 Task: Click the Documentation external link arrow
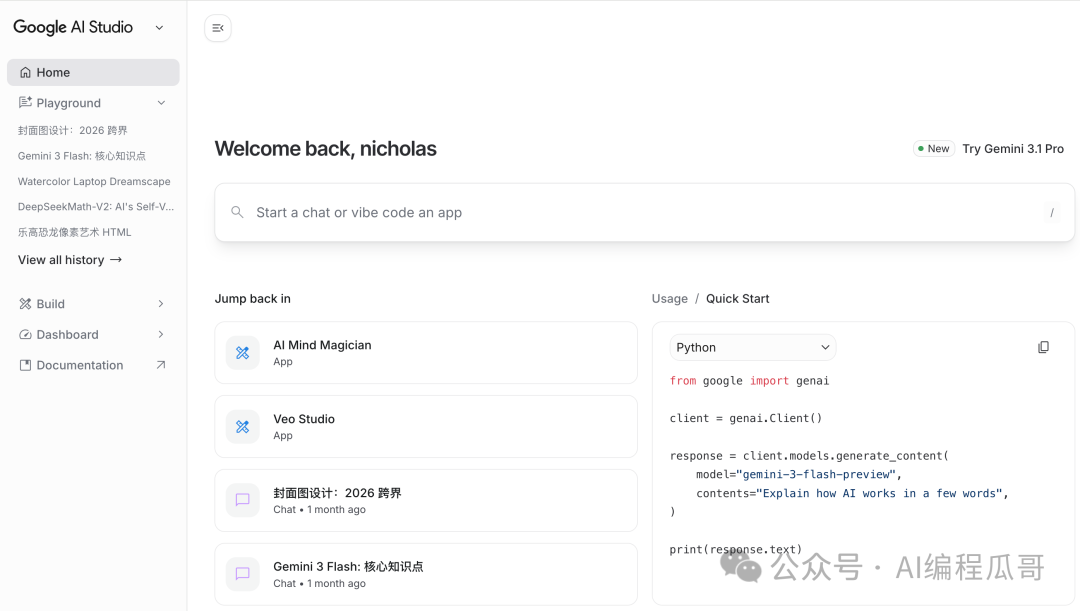pyautogui.click(x=160, y=365)
